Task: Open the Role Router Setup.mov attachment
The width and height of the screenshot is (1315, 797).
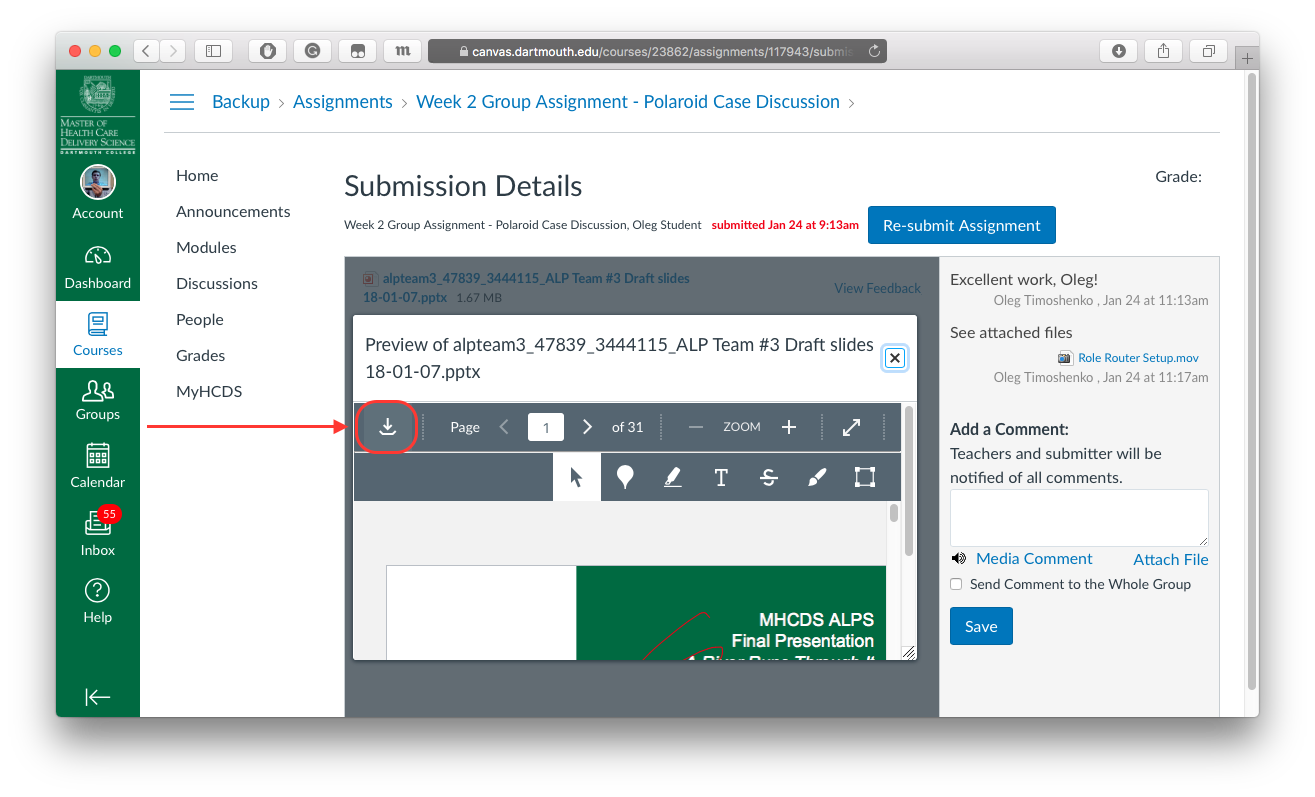Action: tap(1137, 357)
